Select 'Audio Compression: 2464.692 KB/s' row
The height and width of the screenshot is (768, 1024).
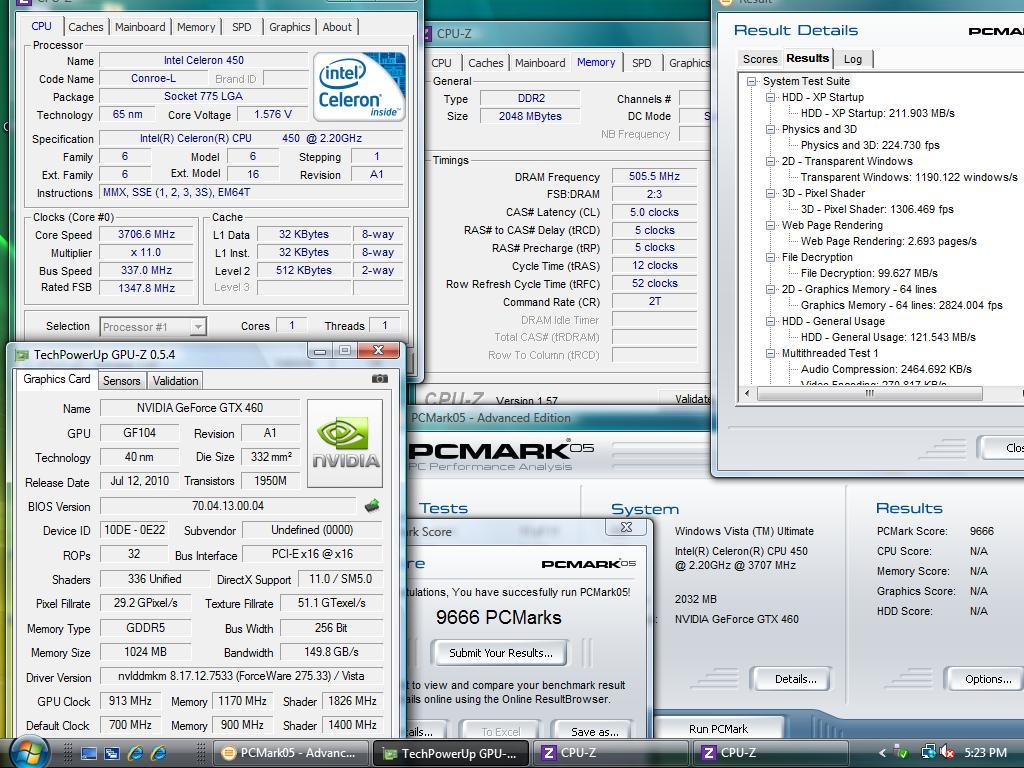pos(886,369)
